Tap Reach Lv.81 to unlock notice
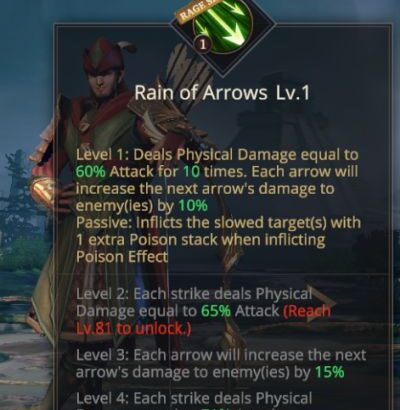400x410 pixels. (x=203, y=320)
